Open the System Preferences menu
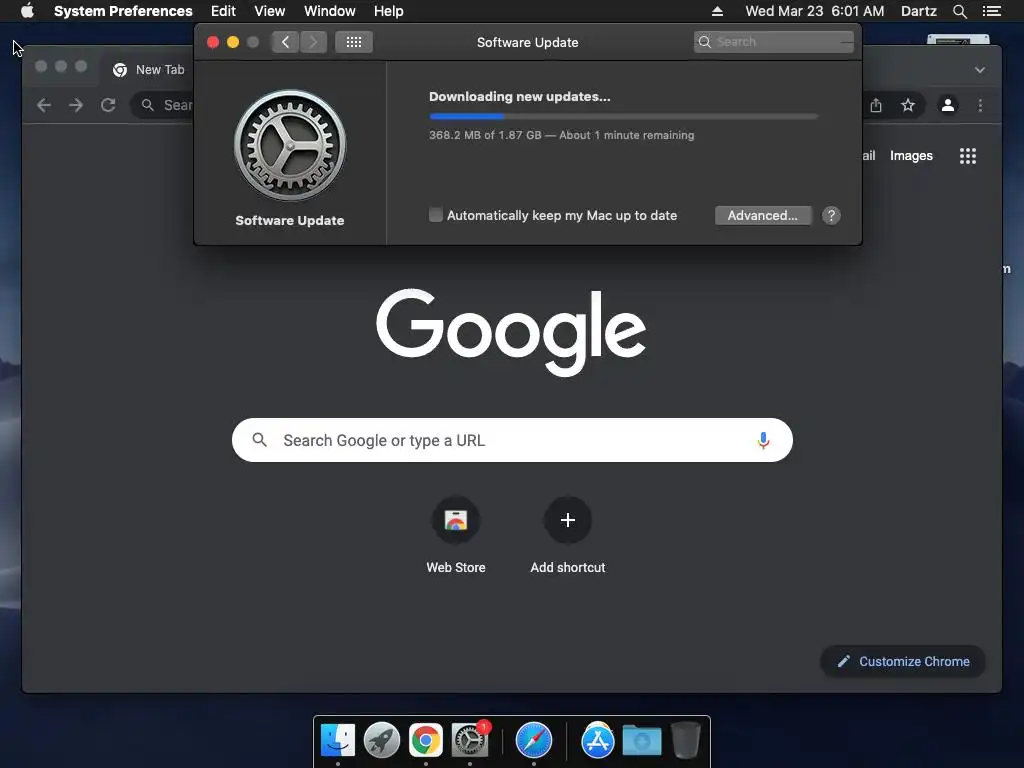Viewport: 1024px width, 768px height. [123, 11]
